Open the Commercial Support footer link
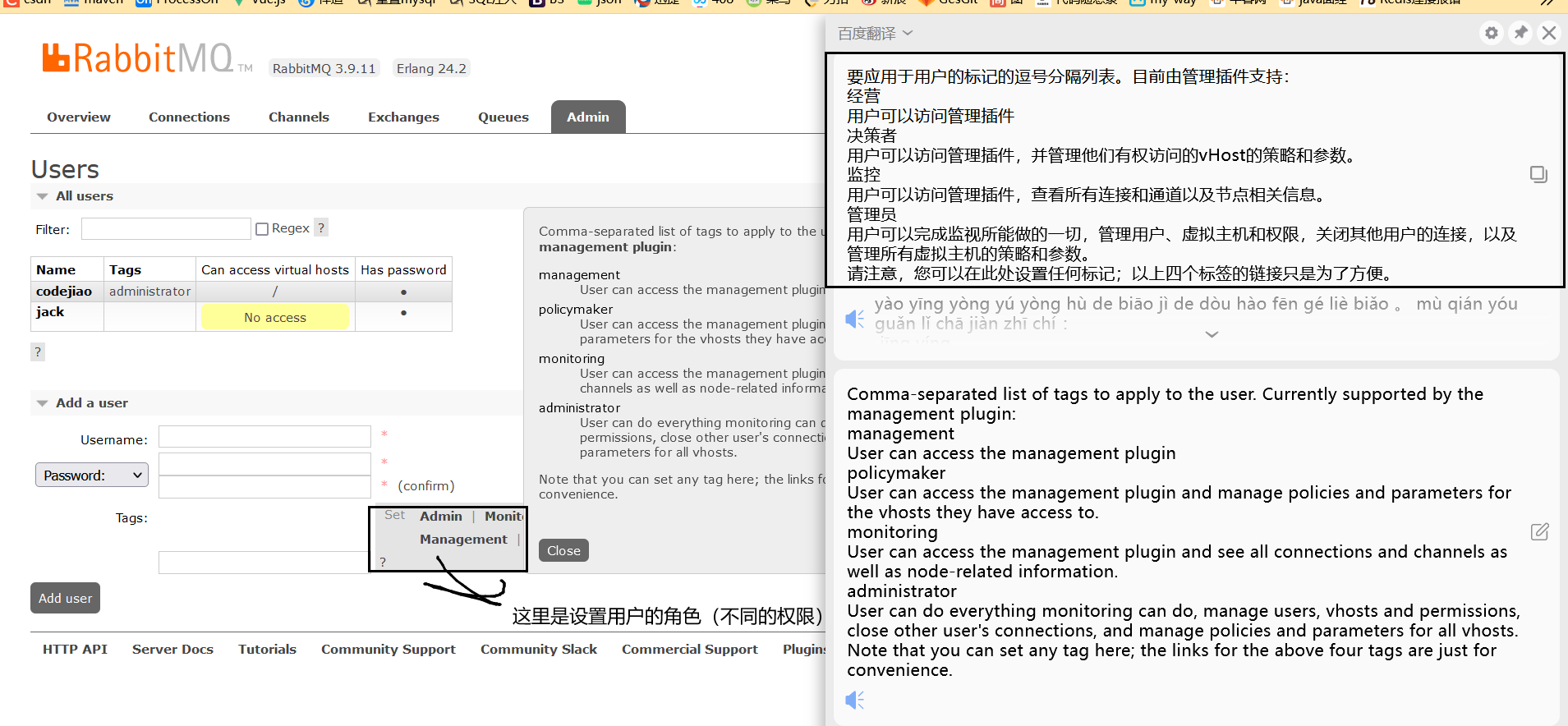Viewport: 1568px width, 726px height. click(x=690, y=649)
